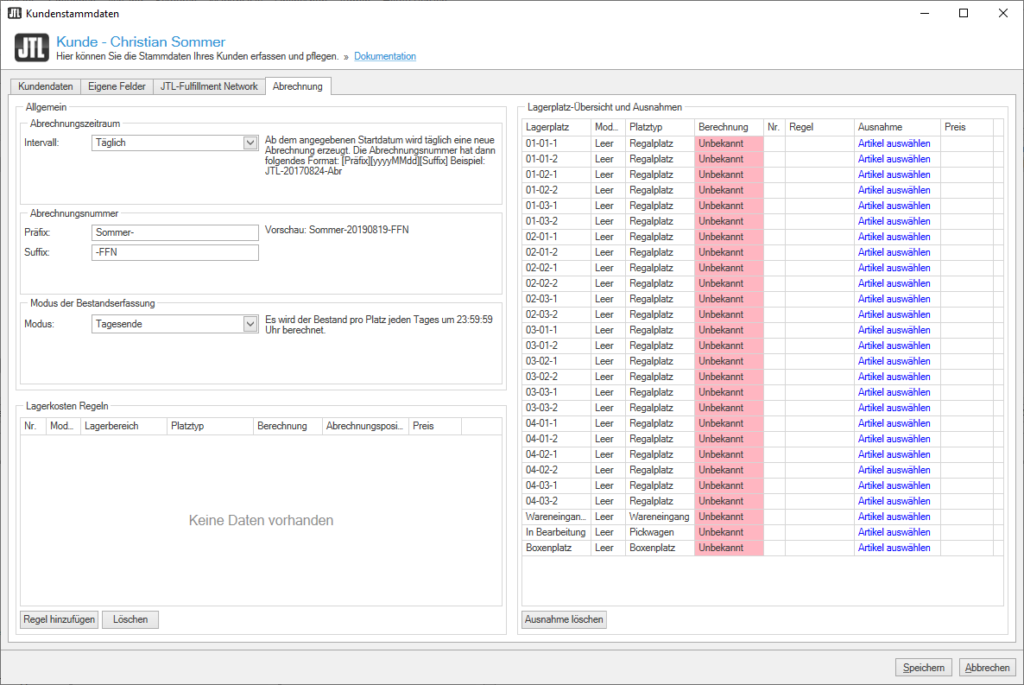Focus the Suffix text field
The width and height of the screenshot is (1024, 685).
[174, 253]
